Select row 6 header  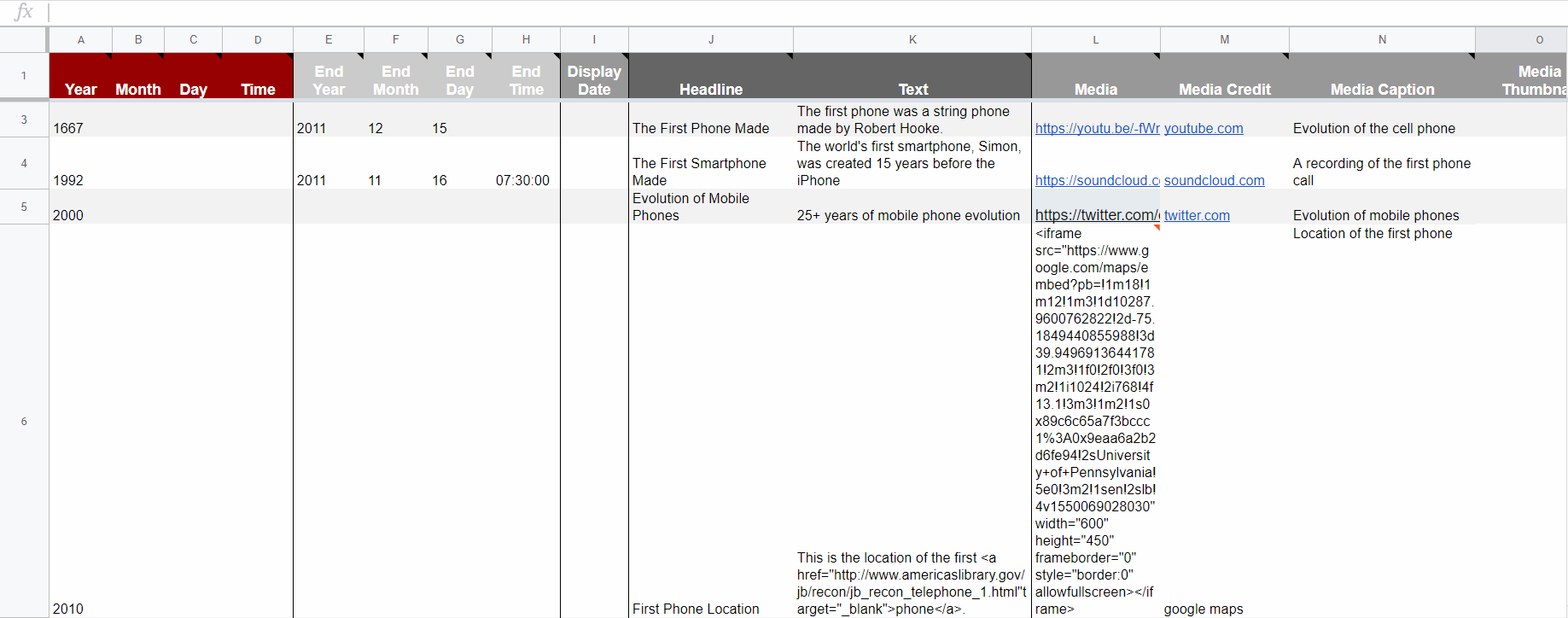[x=24, y=421]
